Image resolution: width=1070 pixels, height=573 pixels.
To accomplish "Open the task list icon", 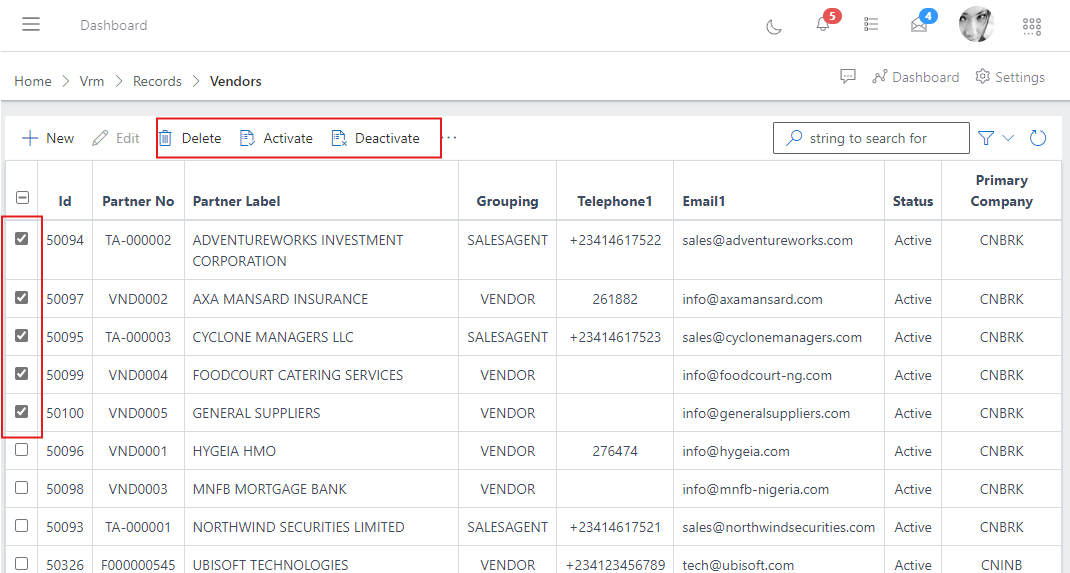I will tap(871, 25).
